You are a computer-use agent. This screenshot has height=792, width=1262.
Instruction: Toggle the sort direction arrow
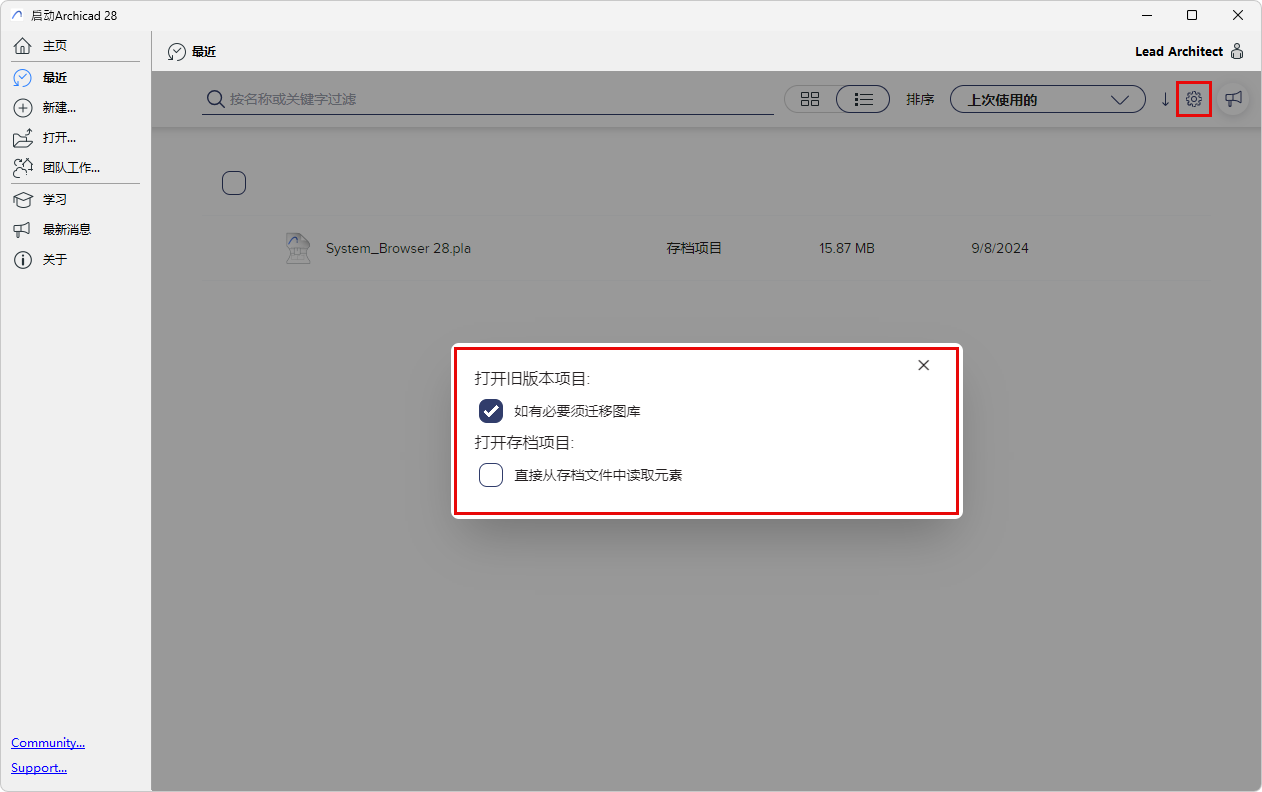tap(1165, 99)
